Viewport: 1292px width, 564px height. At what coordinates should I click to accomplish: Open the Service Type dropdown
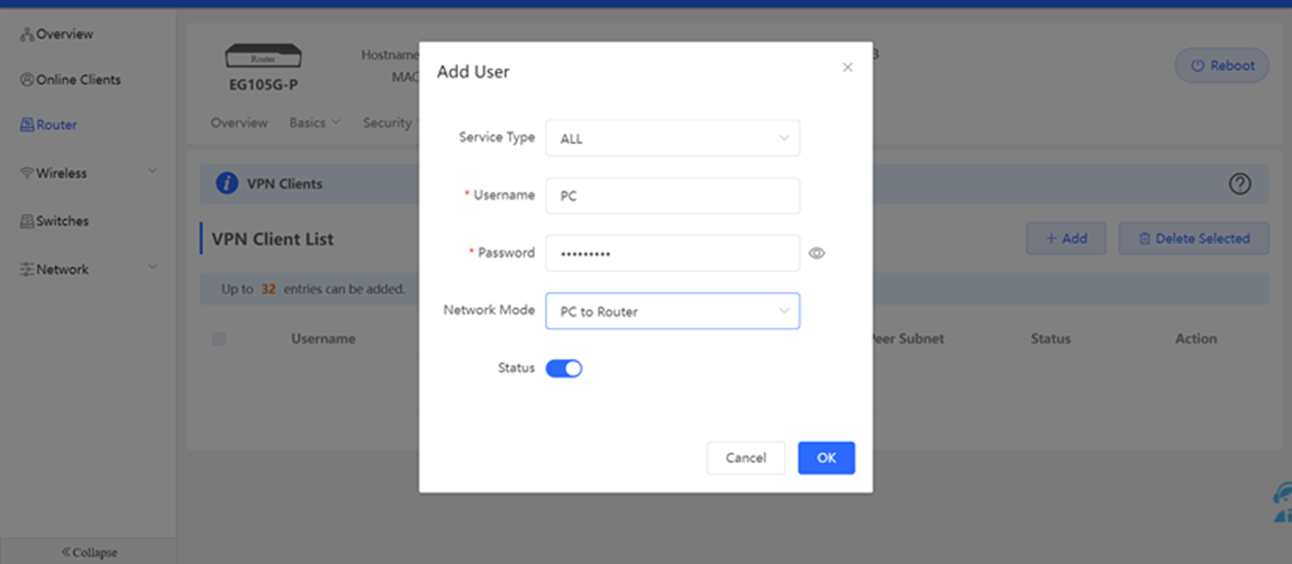point(672,139)
